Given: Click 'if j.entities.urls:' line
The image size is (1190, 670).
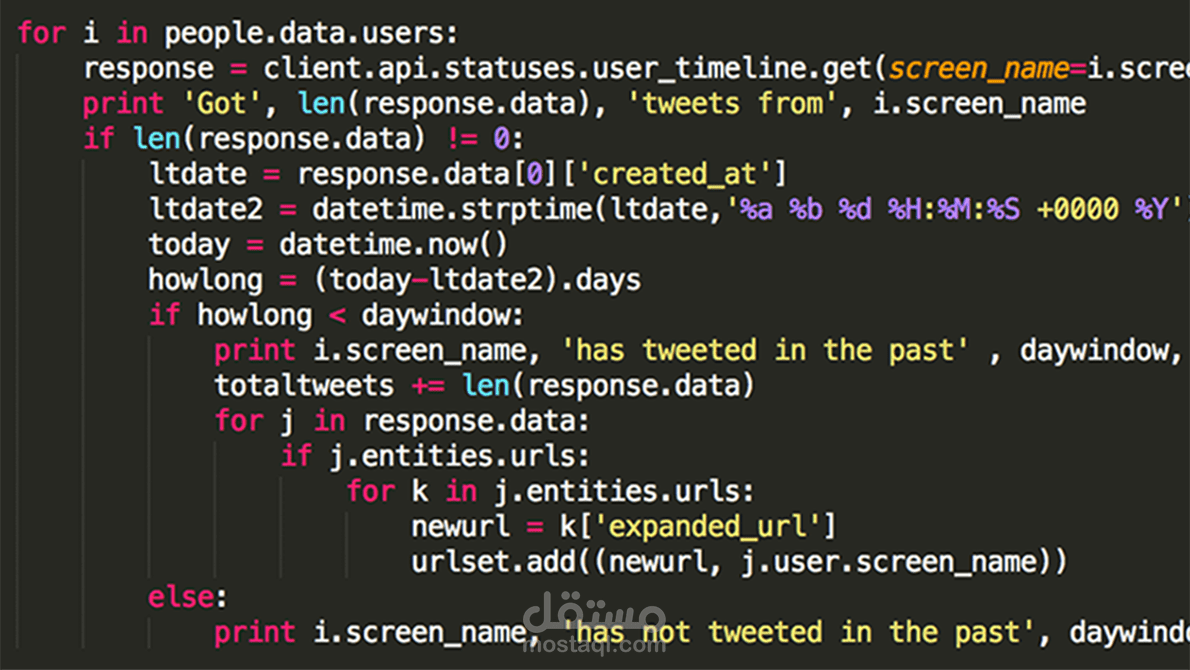Looking at the screenshot, I should click(435, 456).
